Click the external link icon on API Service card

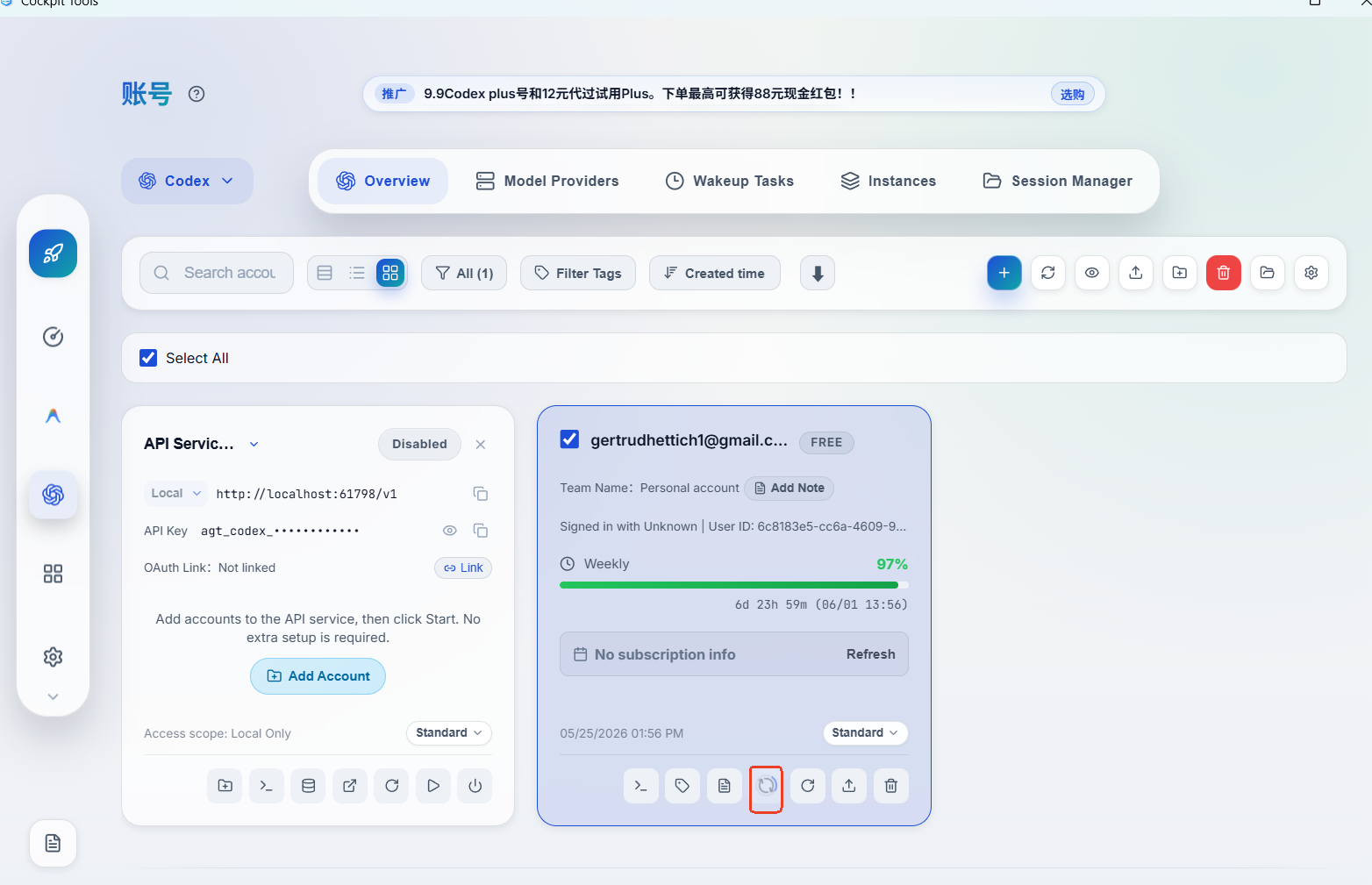pos(350,786)
